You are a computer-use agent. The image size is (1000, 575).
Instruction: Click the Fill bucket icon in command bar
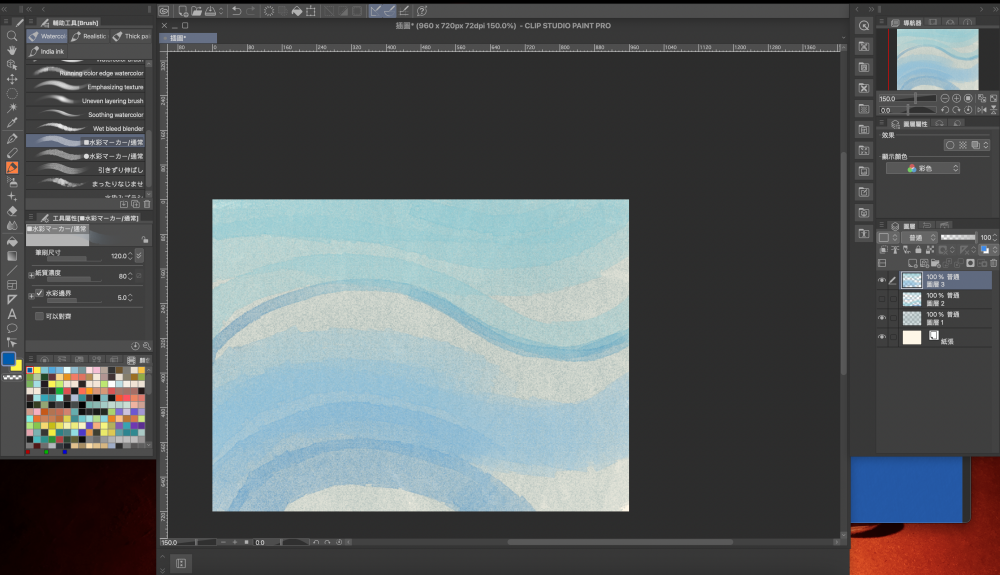[x=297, y=11]
